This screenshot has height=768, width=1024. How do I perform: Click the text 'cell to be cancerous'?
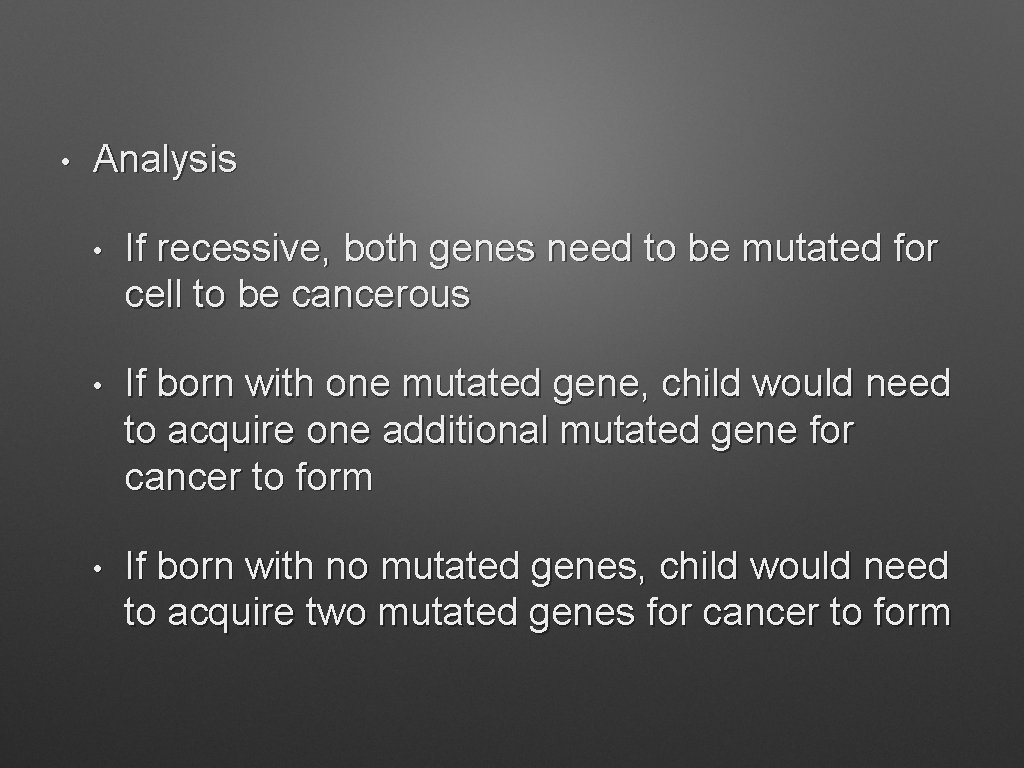point(297,295)
